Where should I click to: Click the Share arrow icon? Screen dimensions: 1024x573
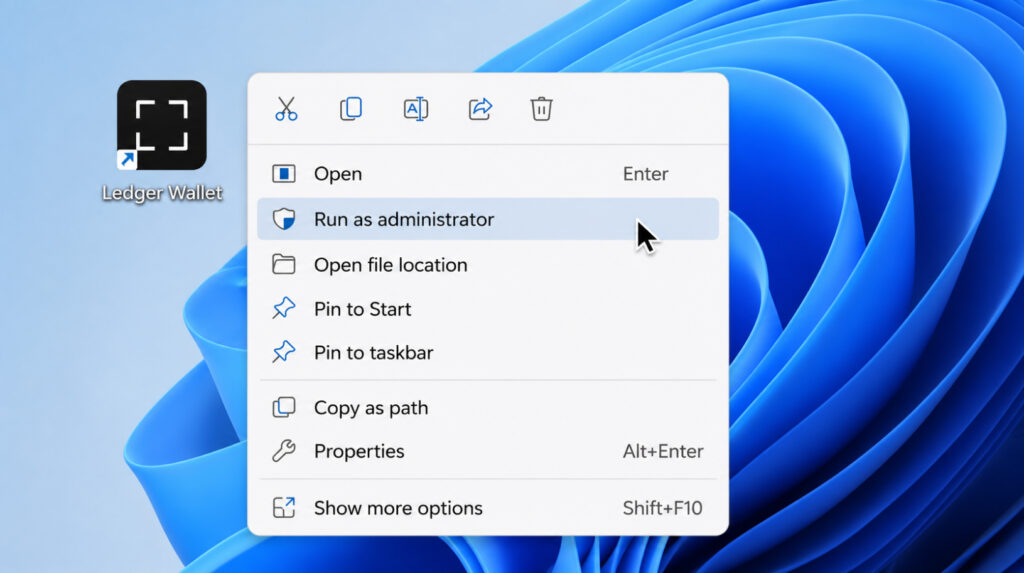480,108
